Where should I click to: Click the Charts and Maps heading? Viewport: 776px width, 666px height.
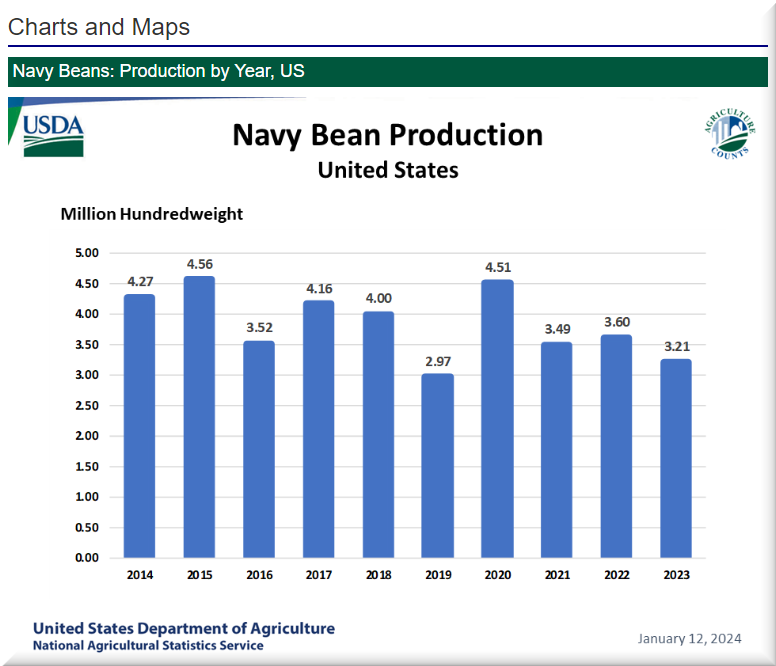pyautogui.click(x=99, y=27)
